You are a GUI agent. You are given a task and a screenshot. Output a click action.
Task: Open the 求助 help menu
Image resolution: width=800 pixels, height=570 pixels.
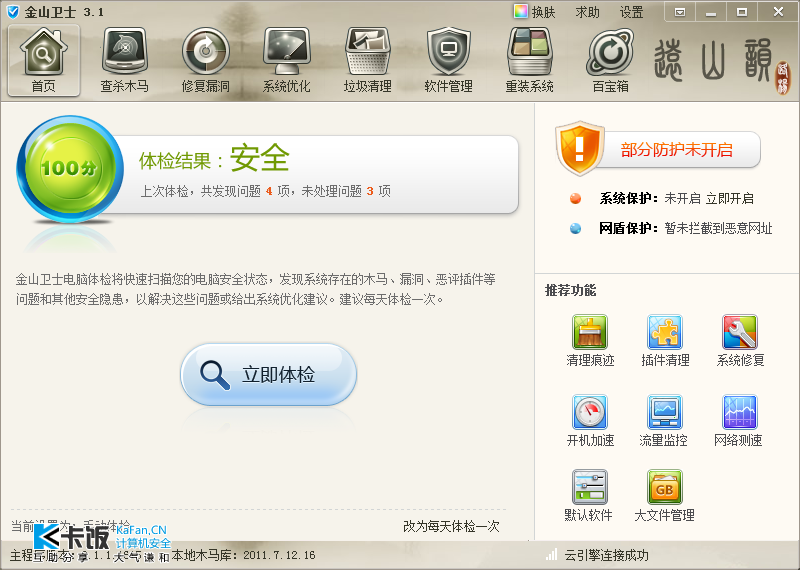click(587, 12)
